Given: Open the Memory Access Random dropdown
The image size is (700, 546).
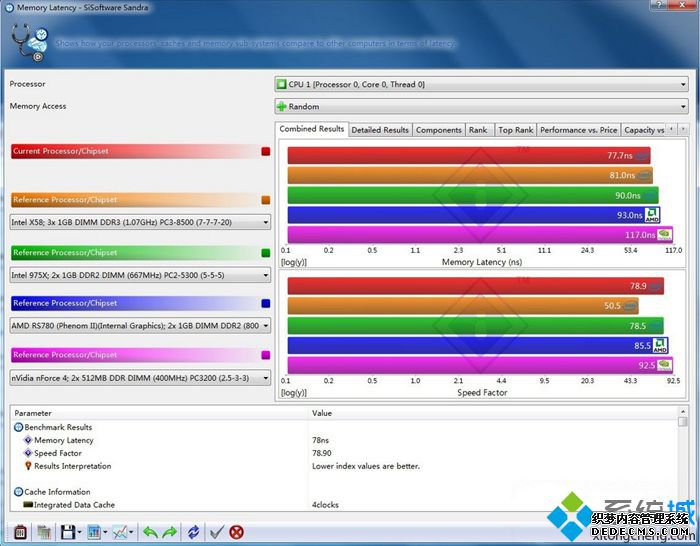Looking at the screenshot, I should (x=481, y=106).
